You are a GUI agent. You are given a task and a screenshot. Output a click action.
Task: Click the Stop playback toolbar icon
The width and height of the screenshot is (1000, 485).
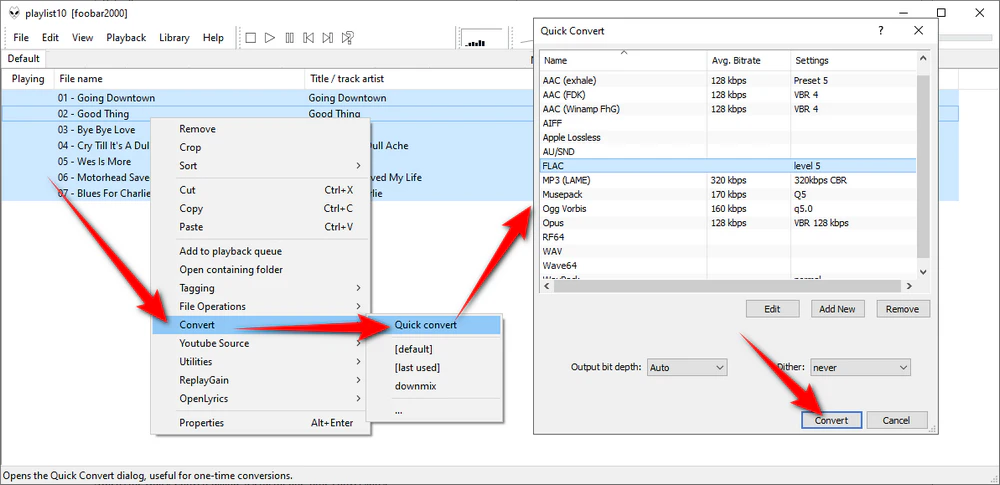coord(251,38)
